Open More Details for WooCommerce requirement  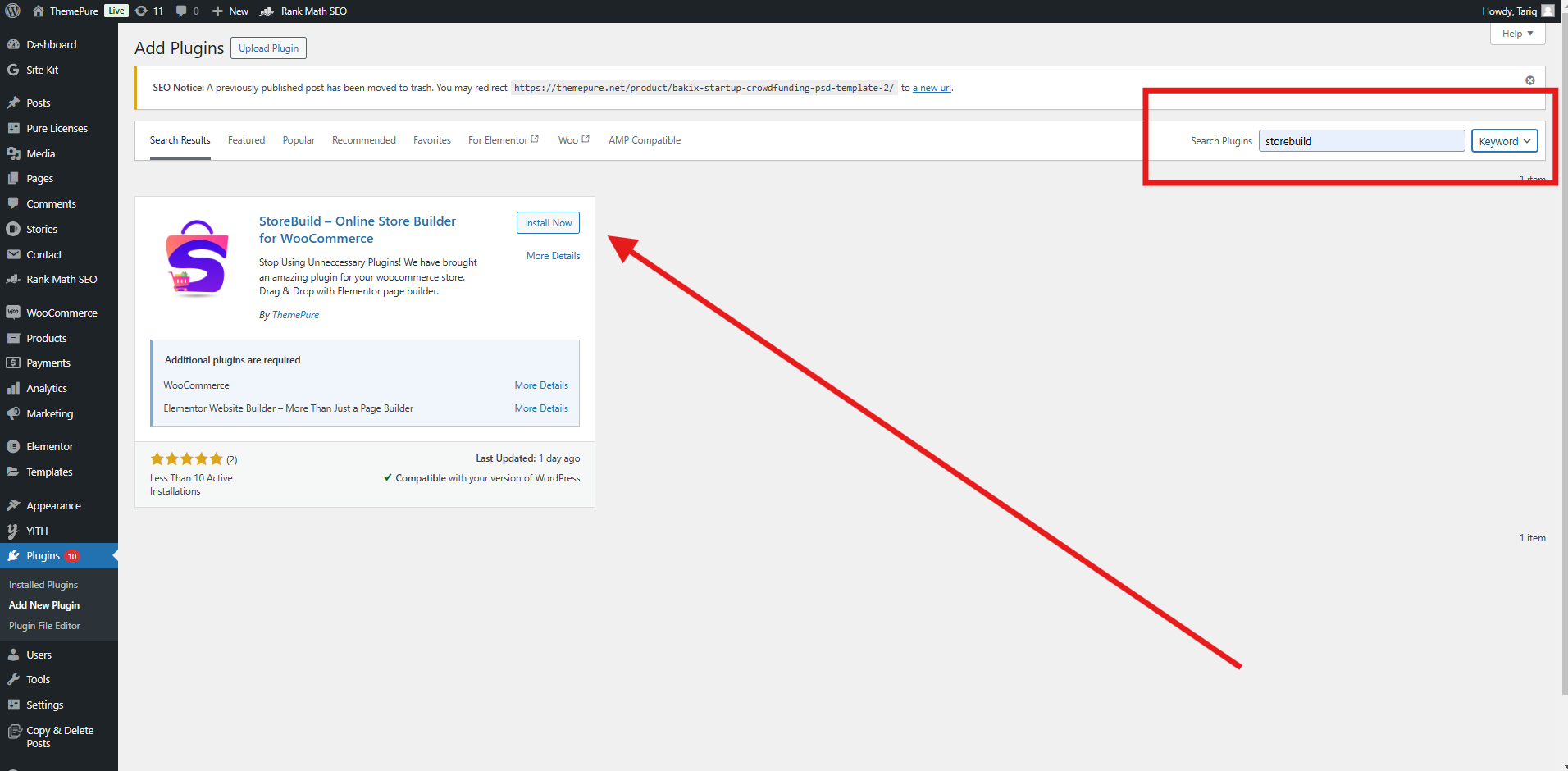[541, 385]
